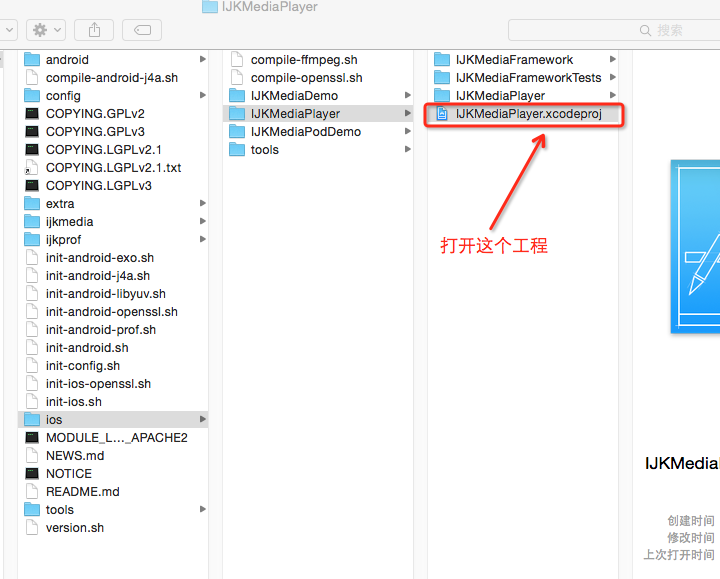Screen dimensions: 720x579
Task: Expand tools folder arrow in first column
Action: (202, 509)
